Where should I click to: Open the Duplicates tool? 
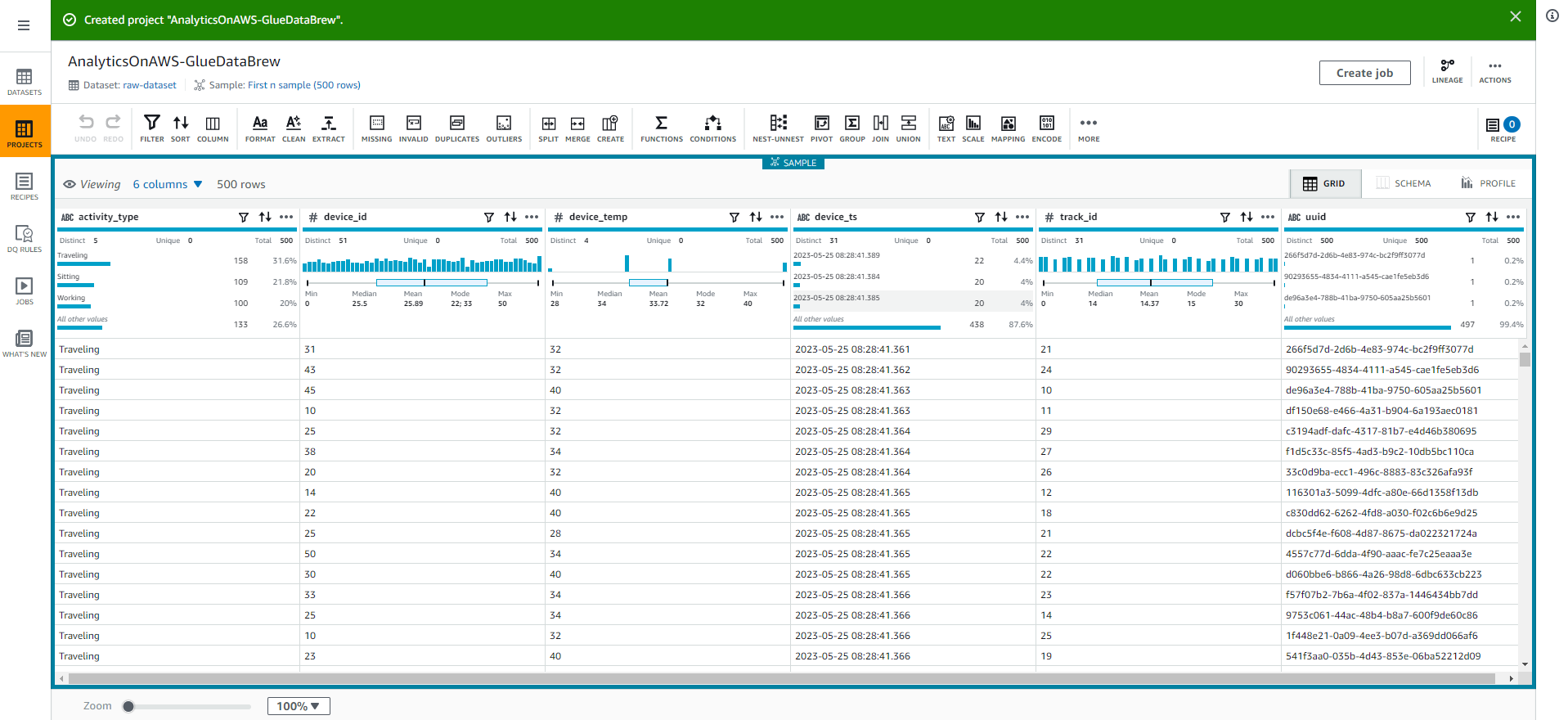tap(457, 128)
